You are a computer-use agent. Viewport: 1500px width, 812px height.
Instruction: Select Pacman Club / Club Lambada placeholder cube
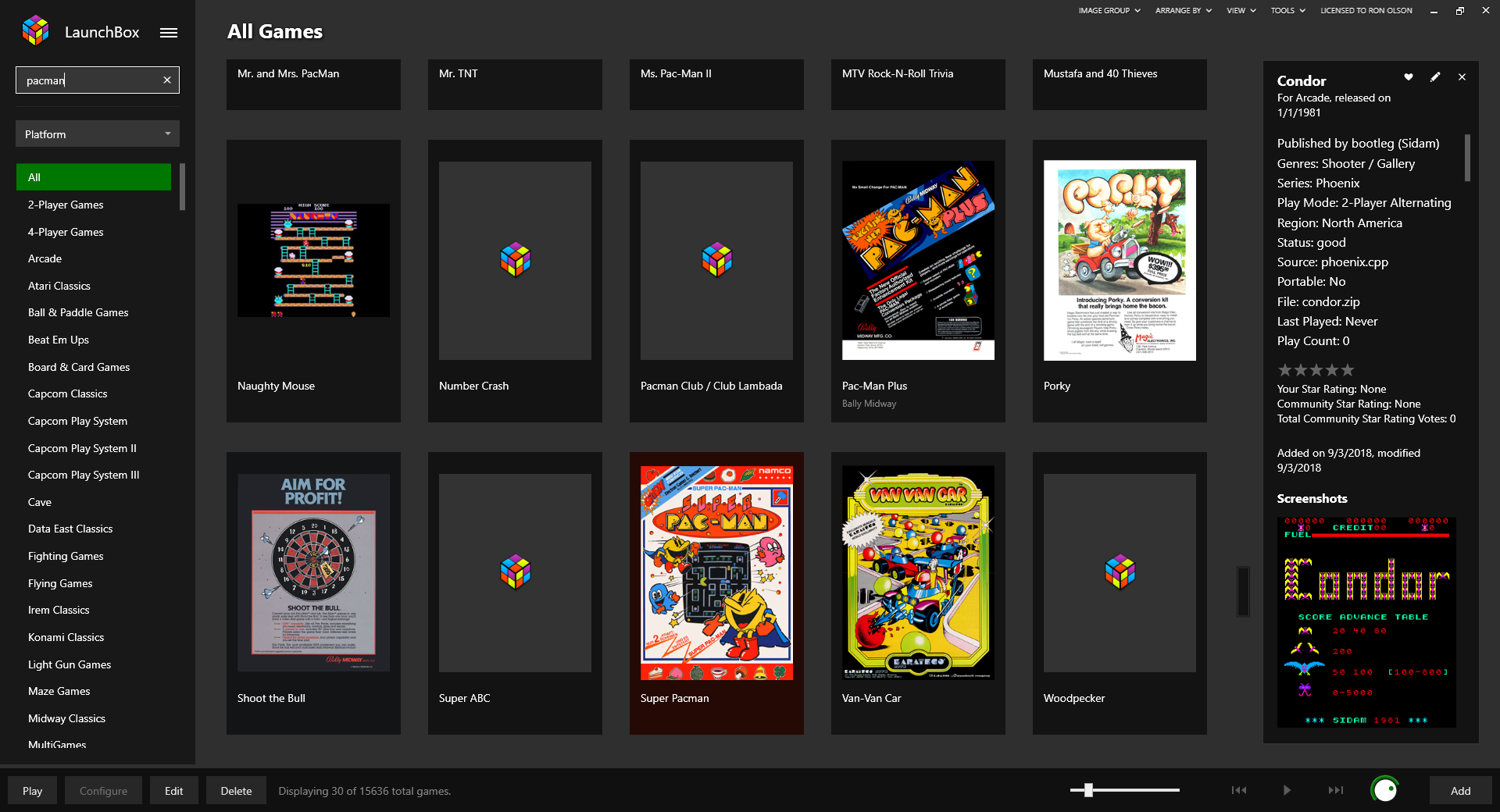pyautogui.click(x=716, y=260)
